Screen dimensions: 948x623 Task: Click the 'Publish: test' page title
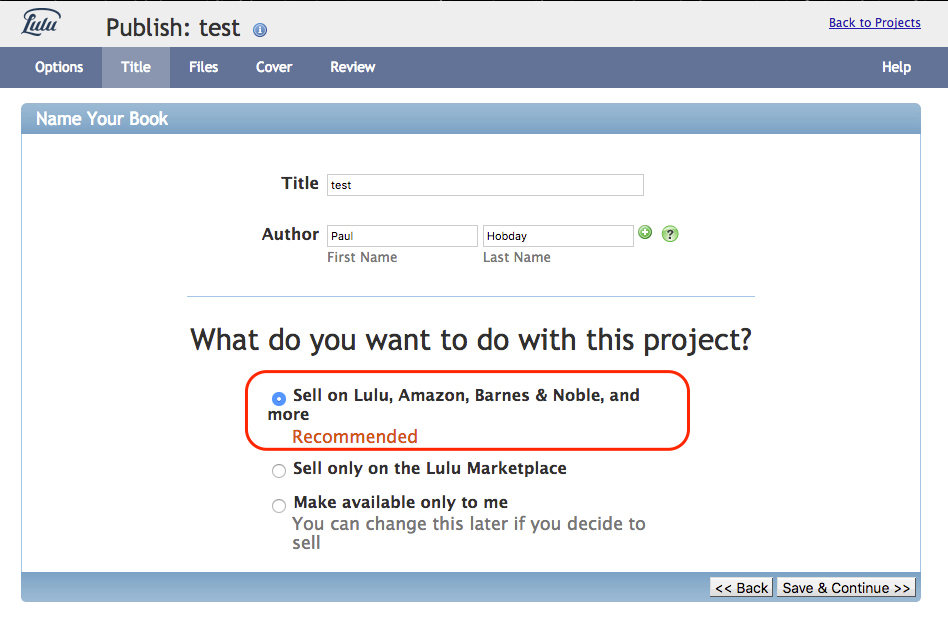click(173, 28)
